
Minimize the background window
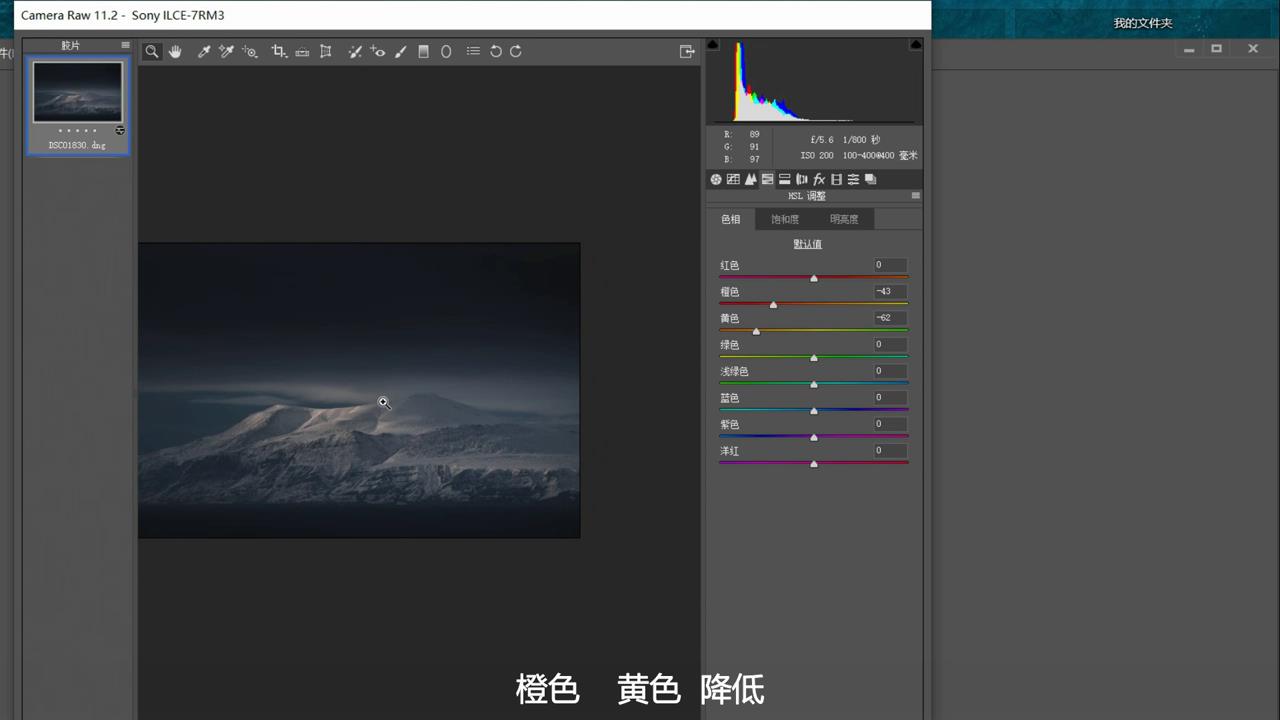click(x=1189, y=49)
